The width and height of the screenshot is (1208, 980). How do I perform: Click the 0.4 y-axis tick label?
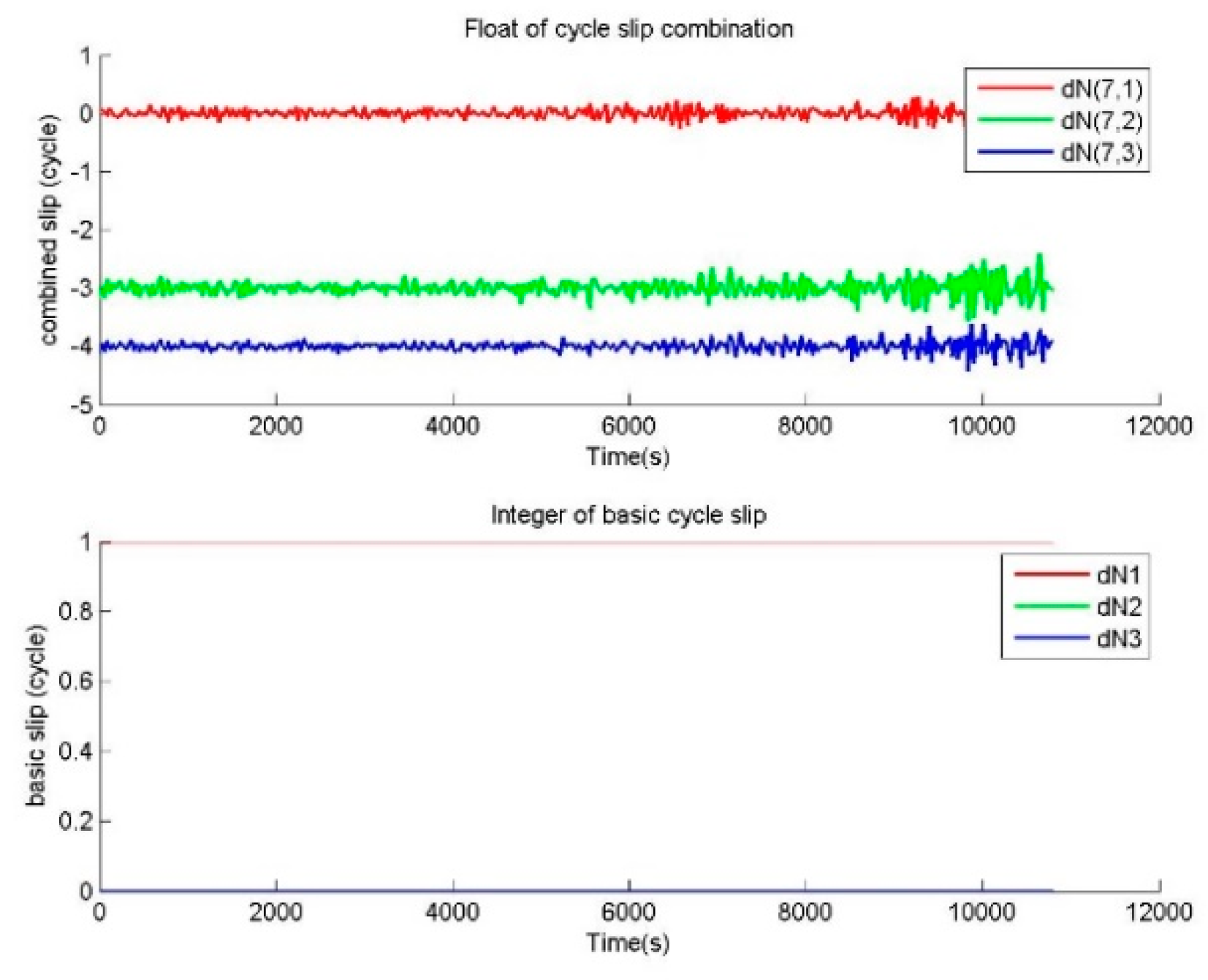76,751
